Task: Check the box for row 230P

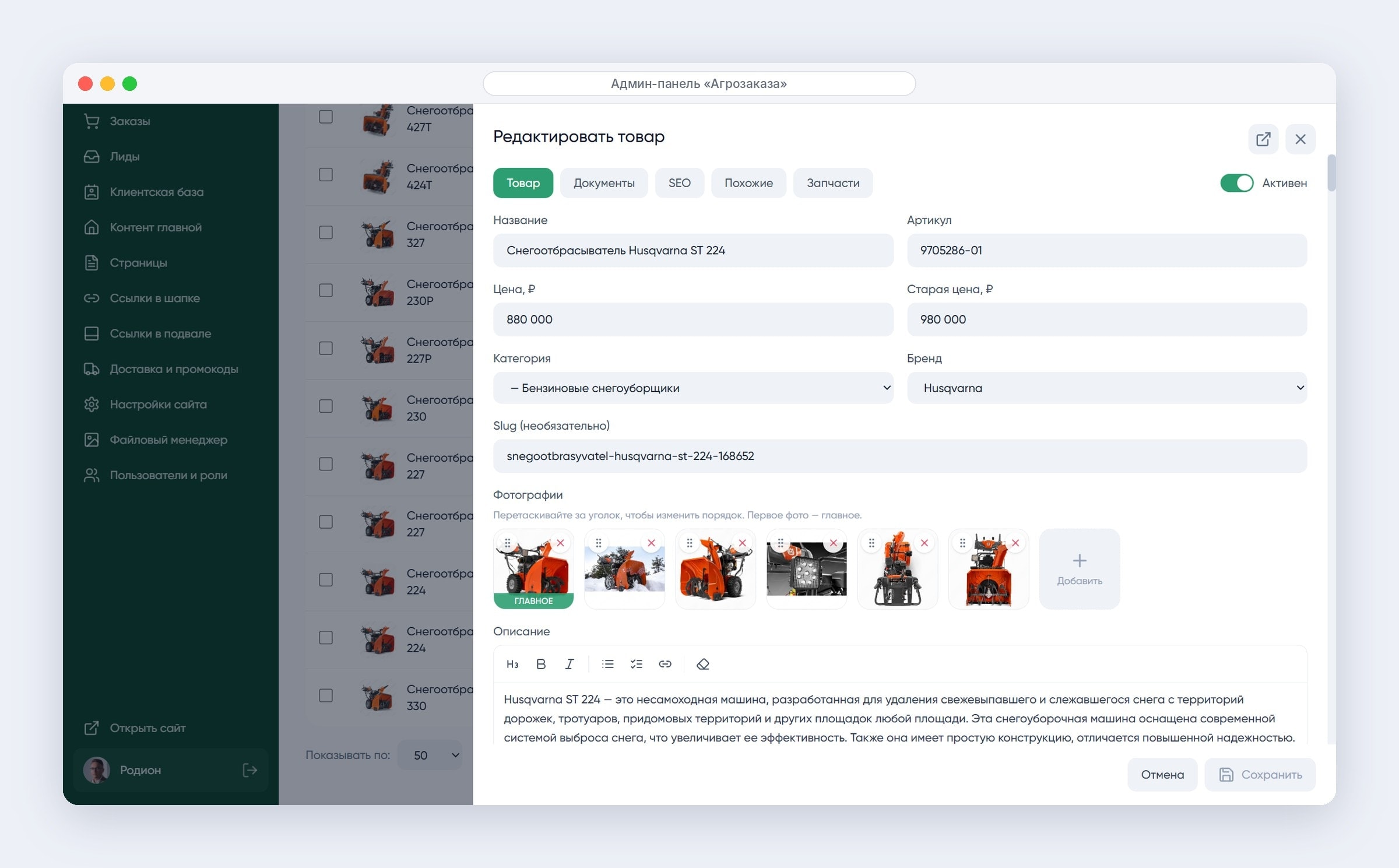Action: point(326,290)
